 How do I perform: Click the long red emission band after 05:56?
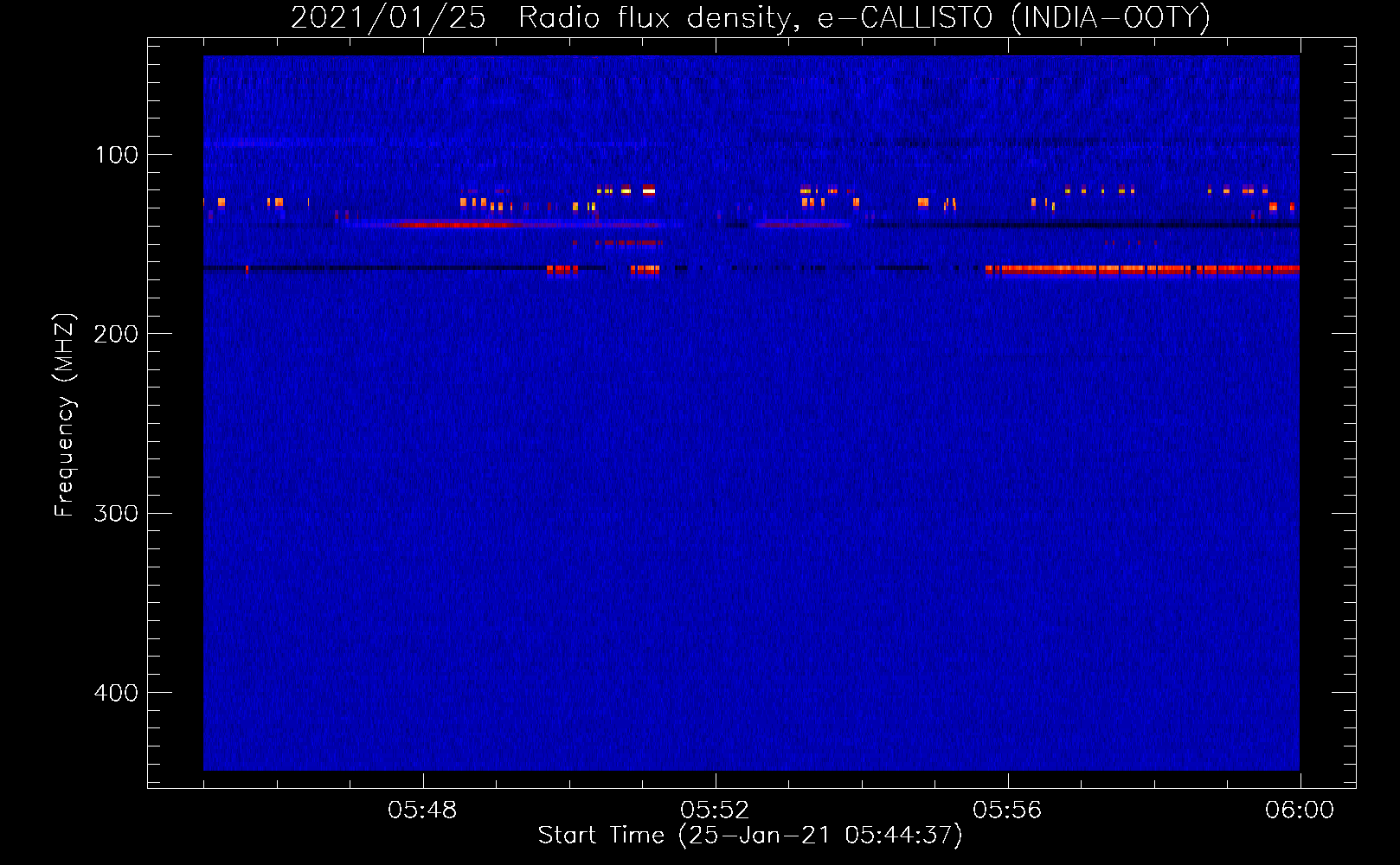(1142, 270)
